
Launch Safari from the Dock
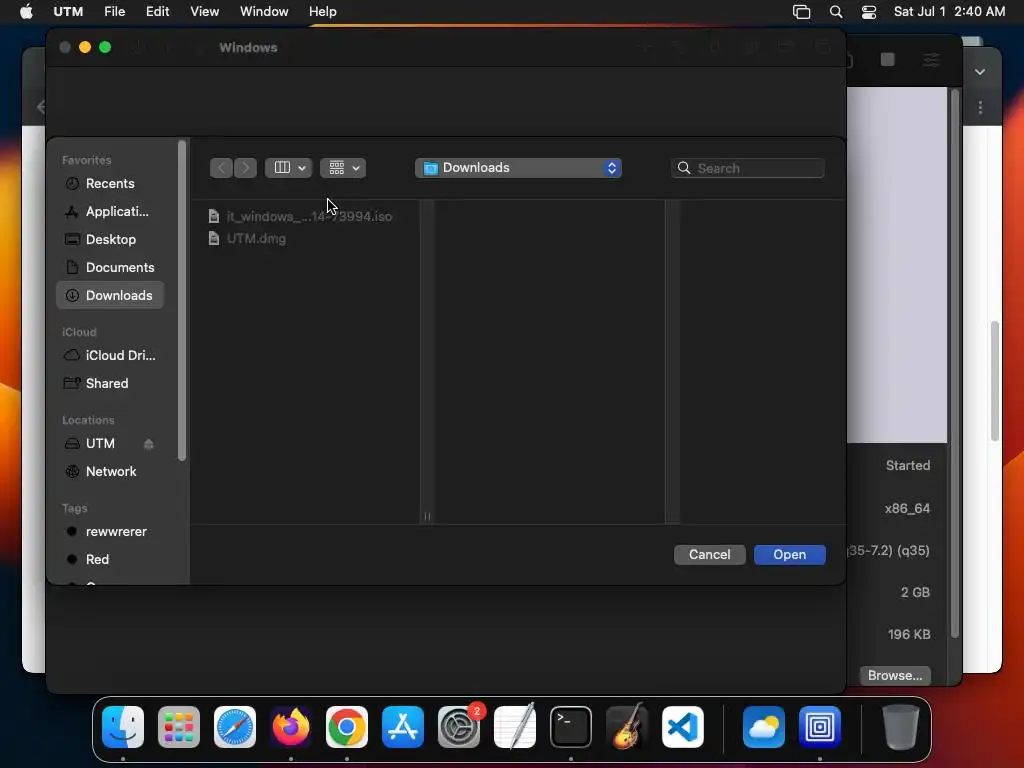[x=235, y=727]
